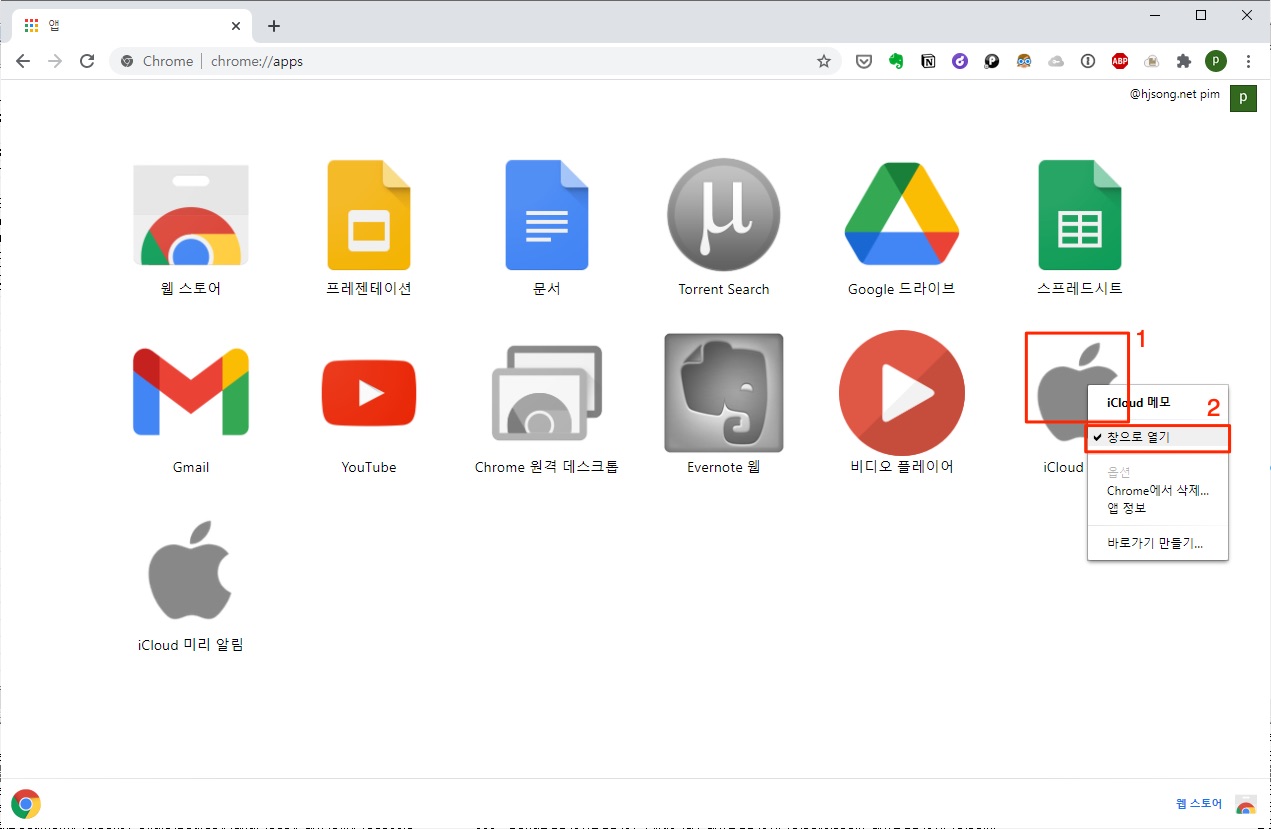Open the Google 드라이브 app
The height and width of the screenshot is (829, 1271).
click(x=902, y=214)
